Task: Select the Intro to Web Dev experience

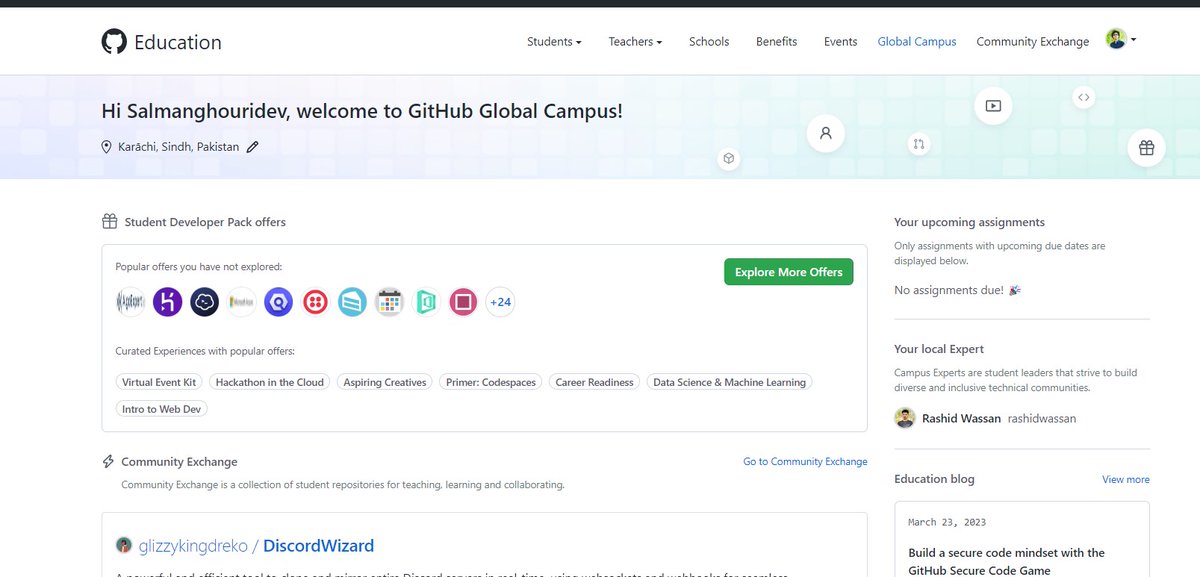Action: point(162,409)
